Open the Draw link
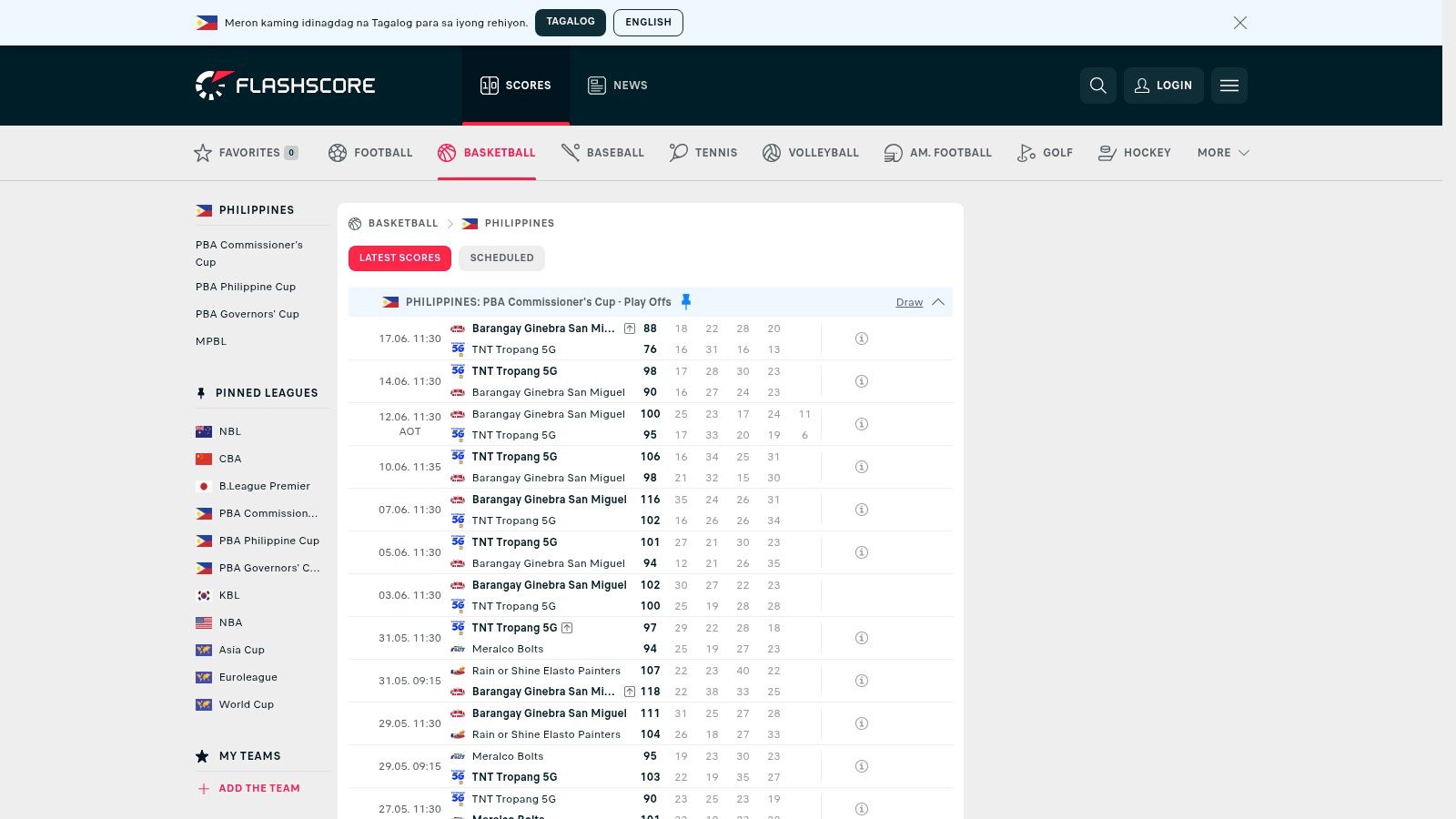1456x819 pixels. coord(909,302)
